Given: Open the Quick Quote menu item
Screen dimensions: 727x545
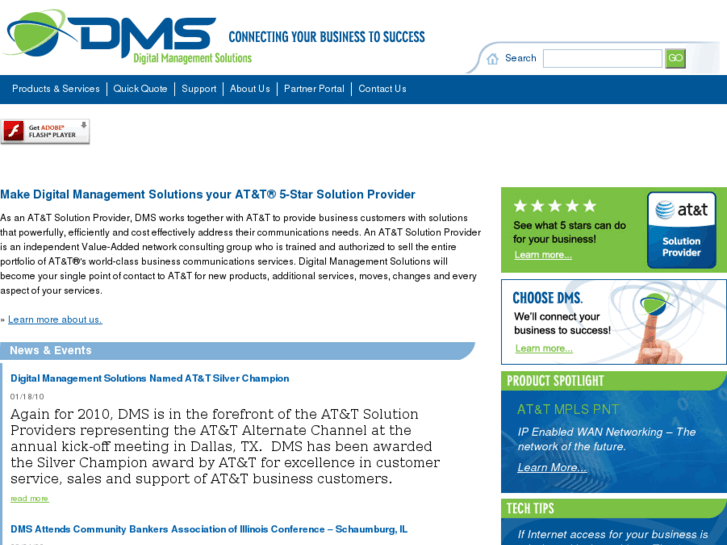Looking at the screenshot, I should point(140,89).
